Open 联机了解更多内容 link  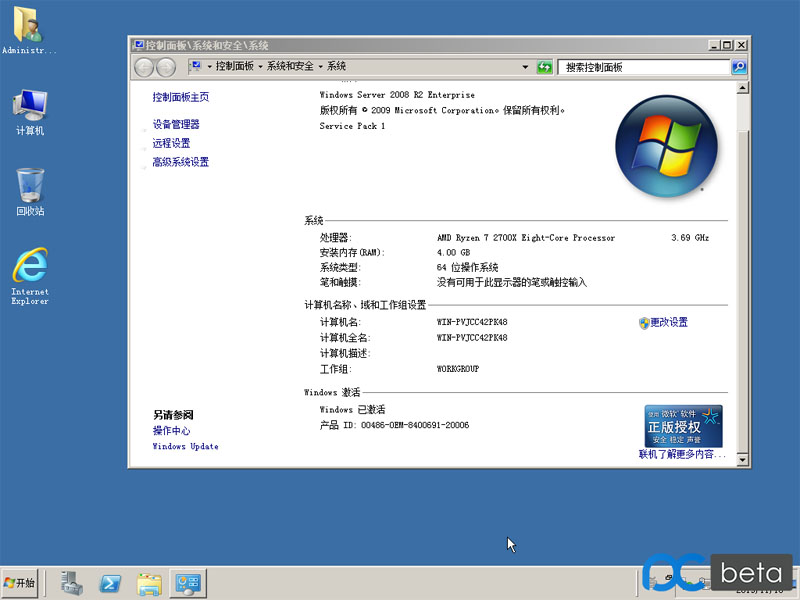(682, 454)
